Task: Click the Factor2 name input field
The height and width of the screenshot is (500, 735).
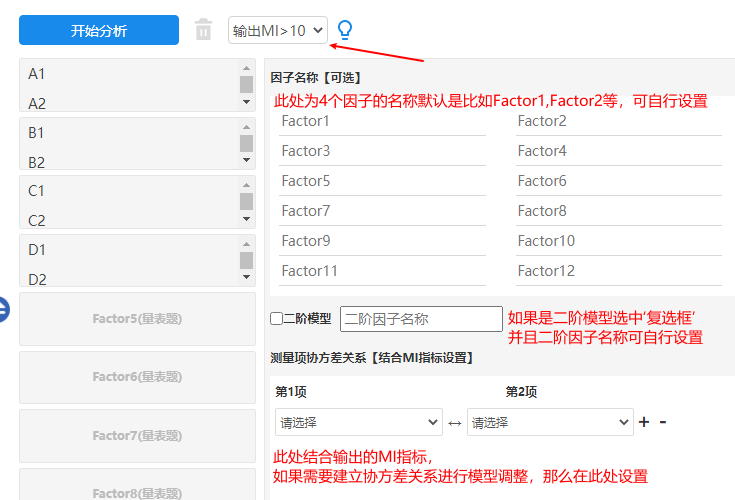Action: (x=618, y=121)
